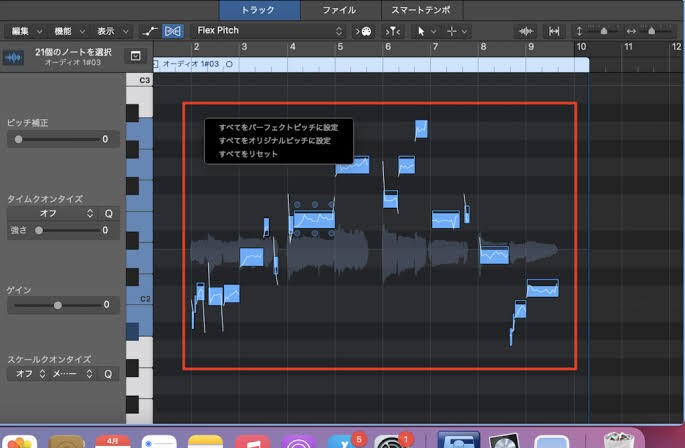The image size is (685, 448).
Task: Click the C3 piano key
Action: [140, 80]
